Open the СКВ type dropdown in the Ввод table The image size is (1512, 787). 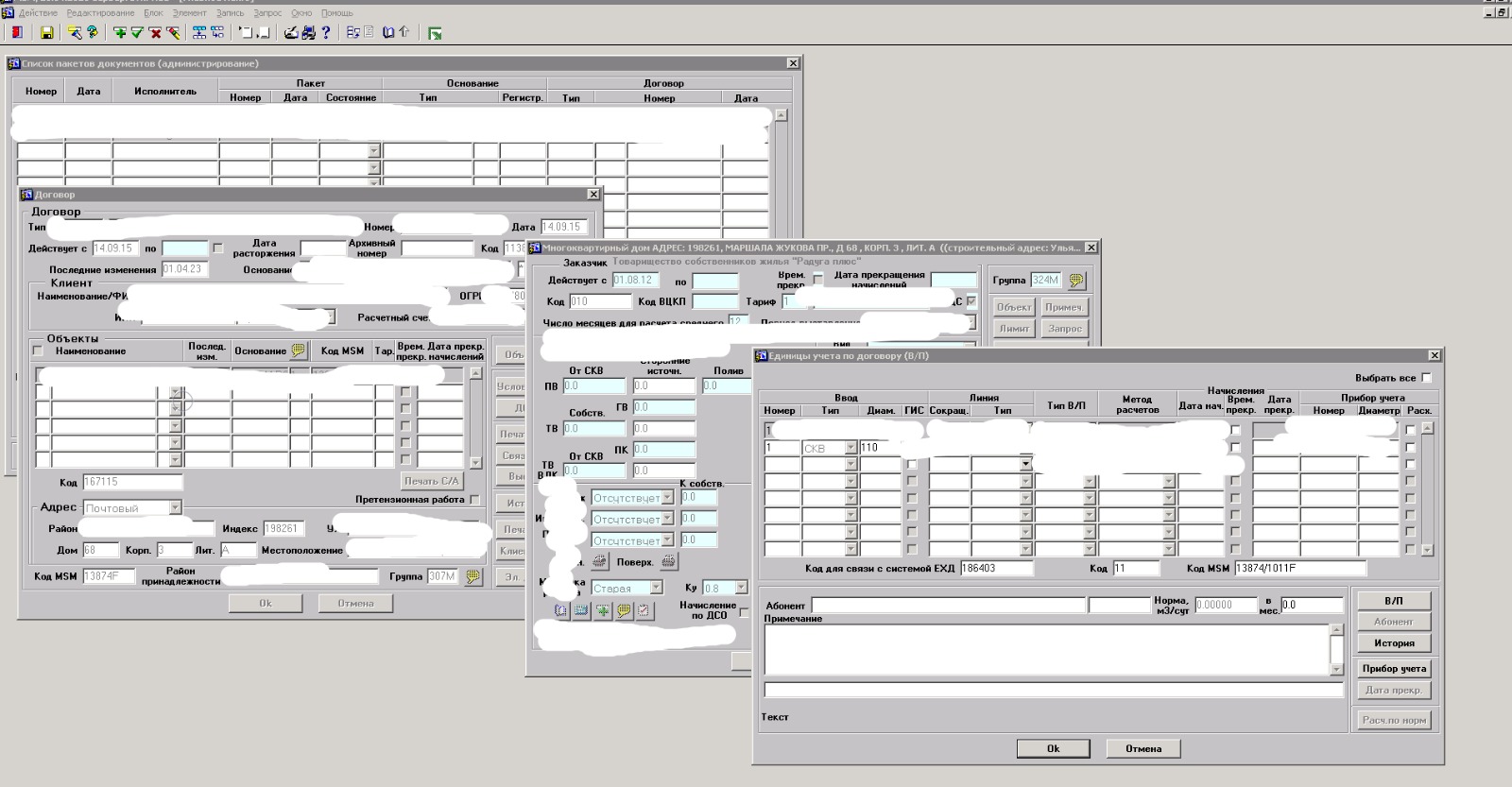pos(850,448)
